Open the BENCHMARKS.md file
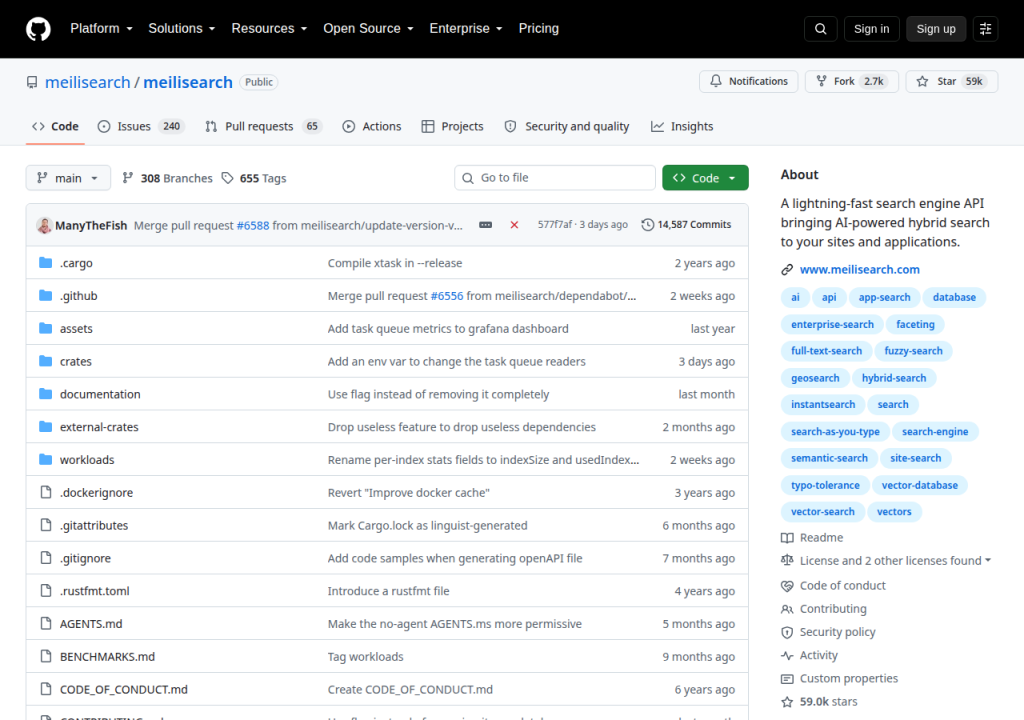The image size is (1024, 720). (x=107, y=657)
